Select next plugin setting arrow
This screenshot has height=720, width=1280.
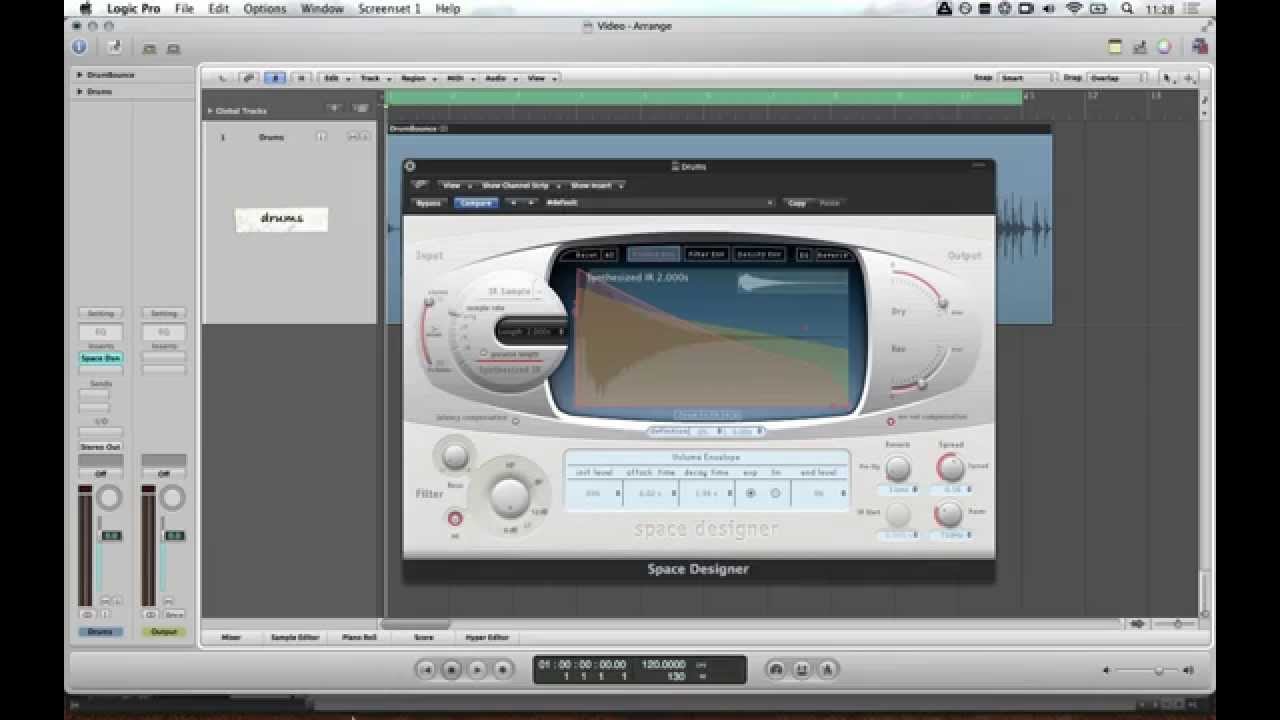pos(530,203)
